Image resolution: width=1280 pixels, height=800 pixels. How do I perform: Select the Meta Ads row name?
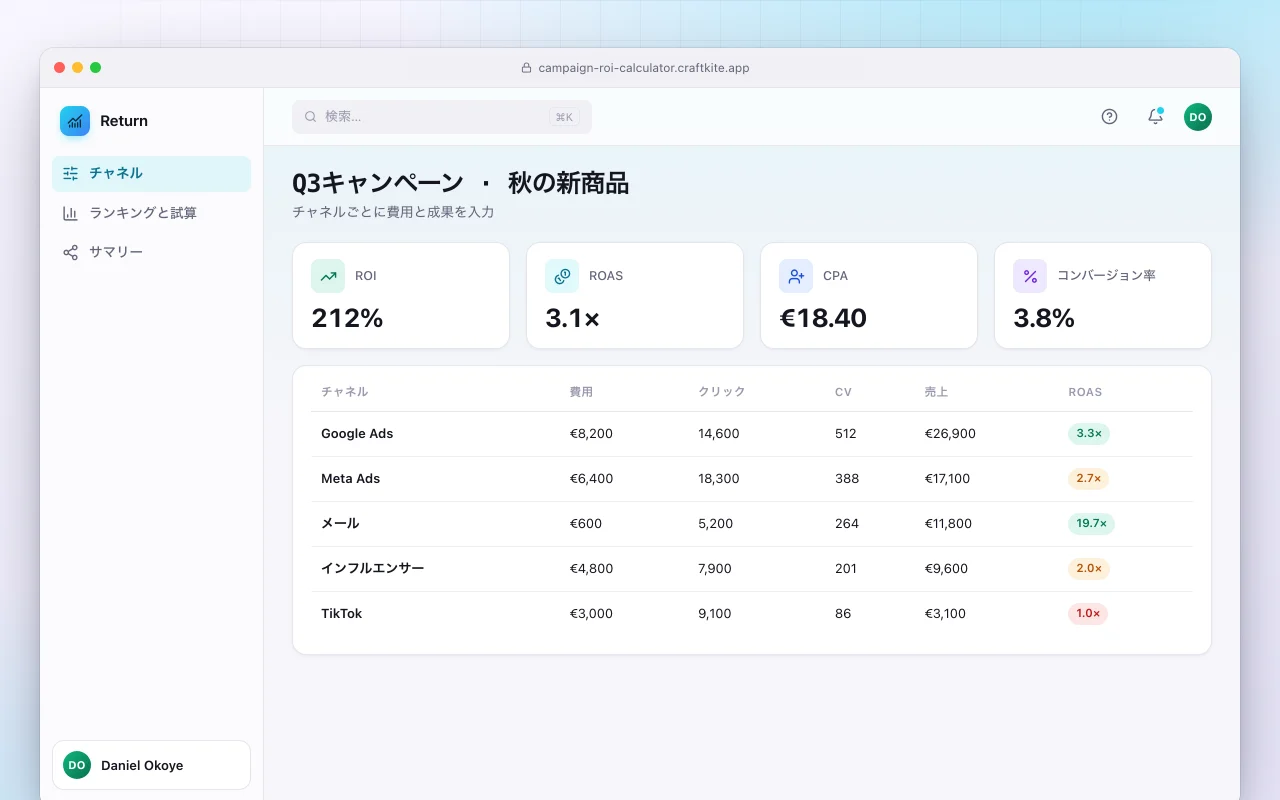[x=350, y=479]
